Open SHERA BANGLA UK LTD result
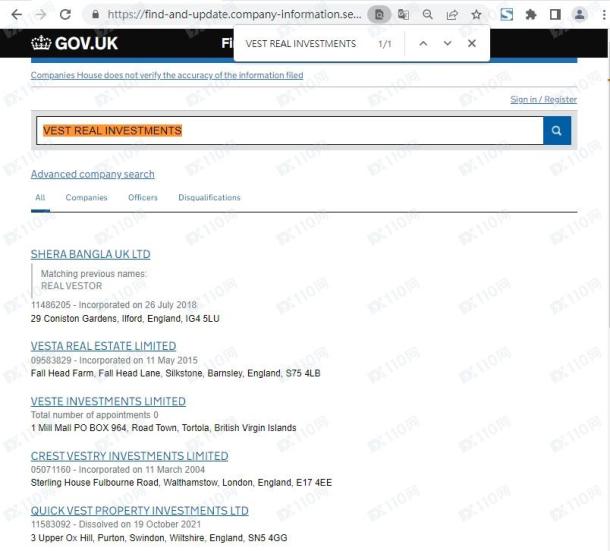 click(x=91, y=254)
